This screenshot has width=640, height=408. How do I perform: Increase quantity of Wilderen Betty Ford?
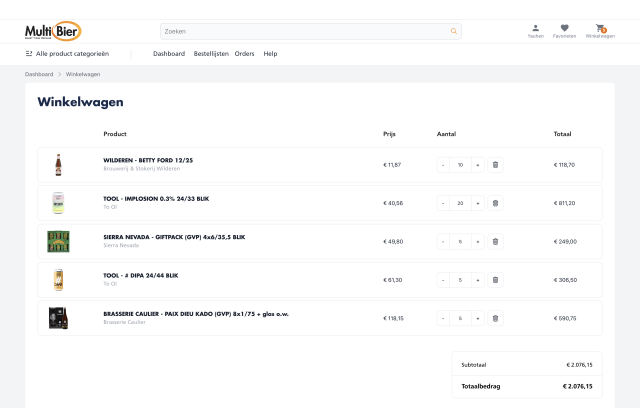[478, 165]
